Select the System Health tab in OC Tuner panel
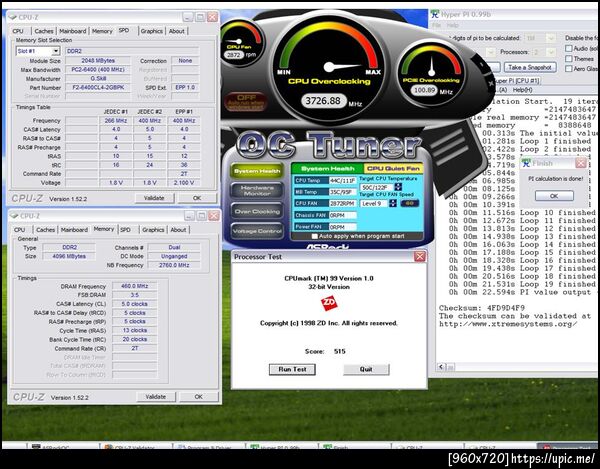 [x=327, y=169]
